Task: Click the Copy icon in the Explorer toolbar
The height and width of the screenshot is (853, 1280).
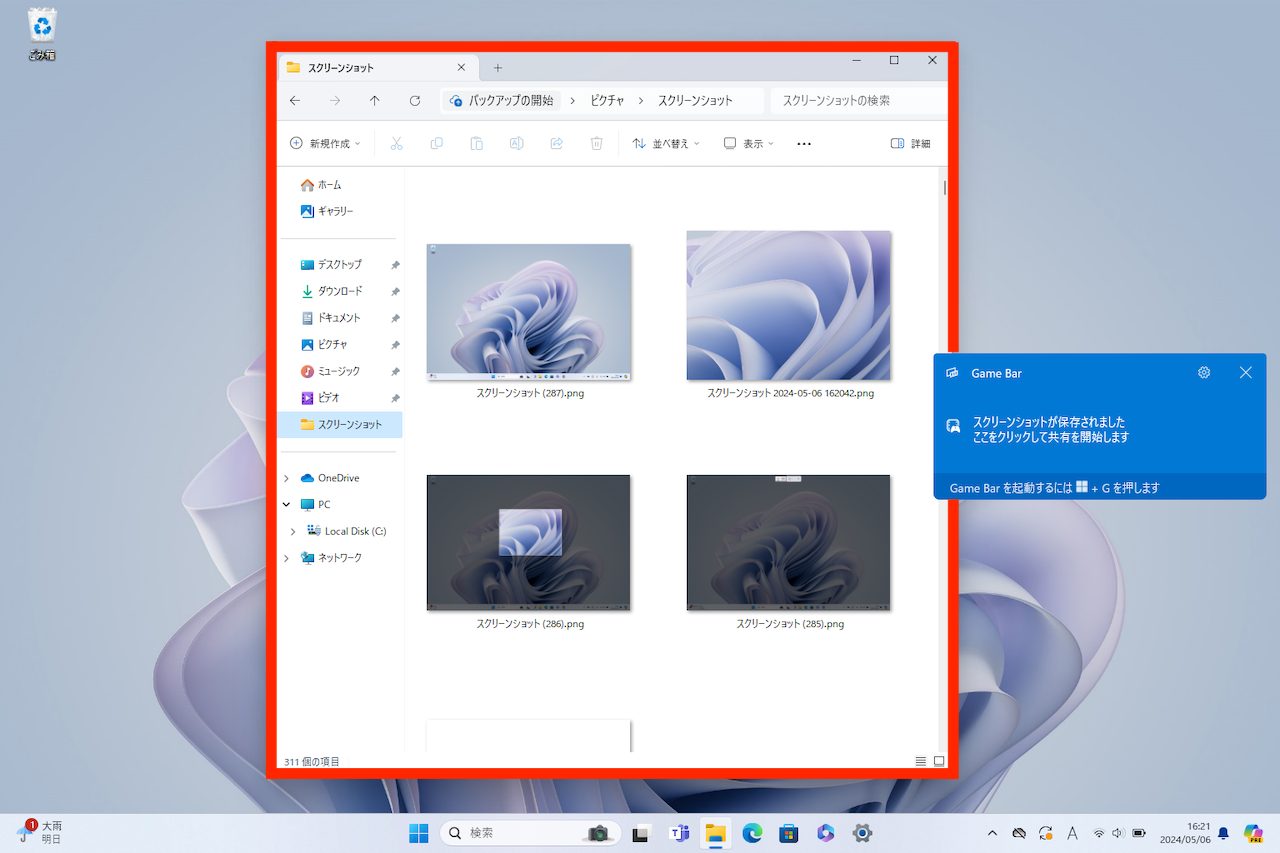Action: [436, 144]
